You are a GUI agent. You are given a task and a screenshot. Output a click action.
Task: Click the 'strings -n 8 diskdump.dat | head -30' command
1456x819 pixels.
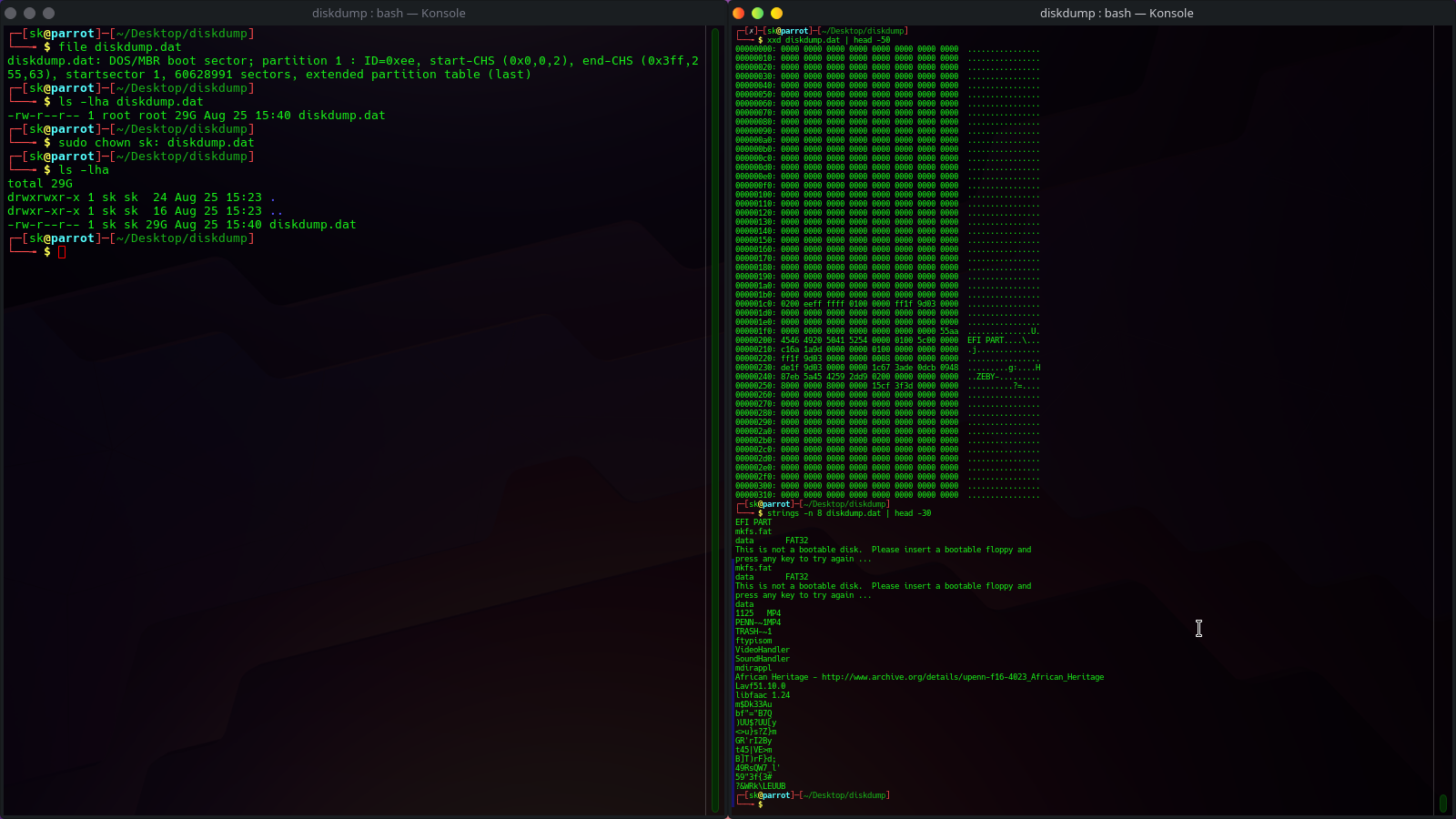849,513
